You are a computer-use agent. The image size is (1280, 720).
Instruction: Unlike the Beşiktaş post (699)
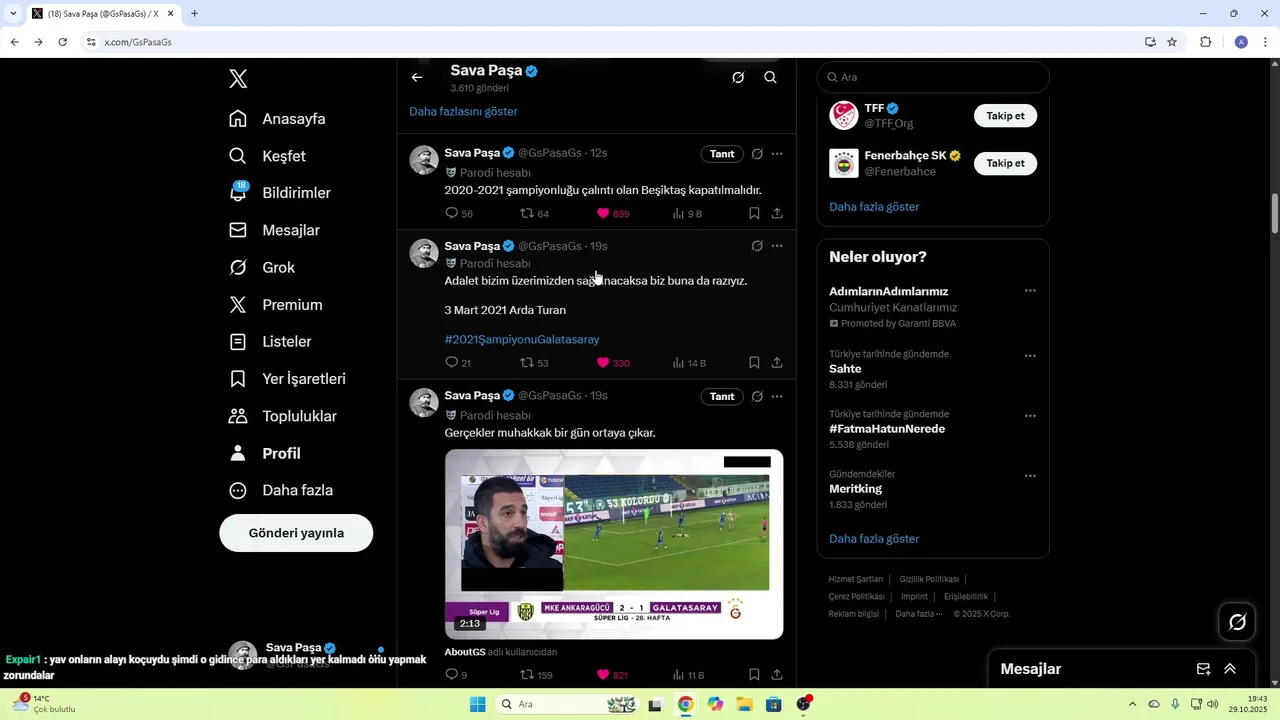click(613, 213)
